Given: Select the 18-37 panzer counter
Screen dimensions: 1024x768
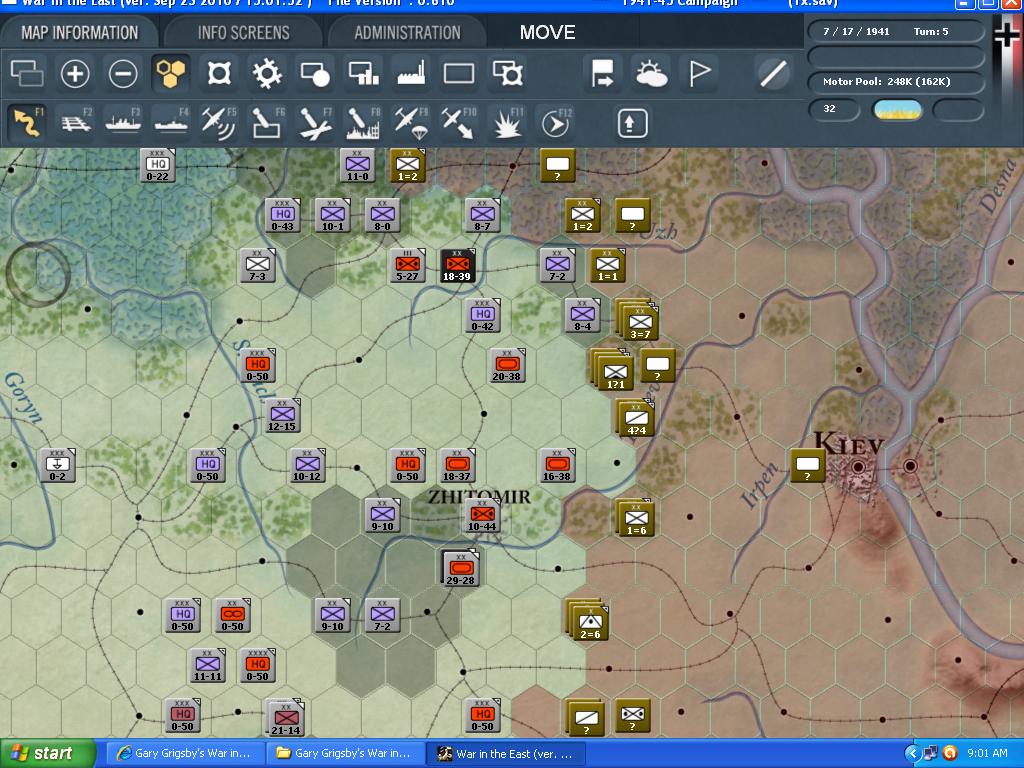Looking at the screenshot, I should click(457, 466).
